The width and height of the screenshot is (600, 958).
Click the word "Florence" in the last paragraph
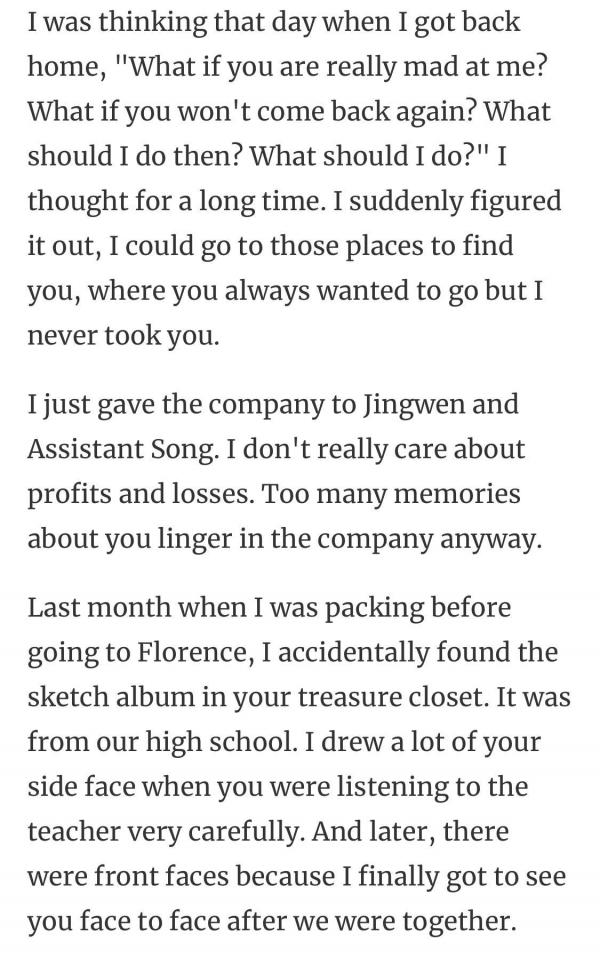[194, 652]
